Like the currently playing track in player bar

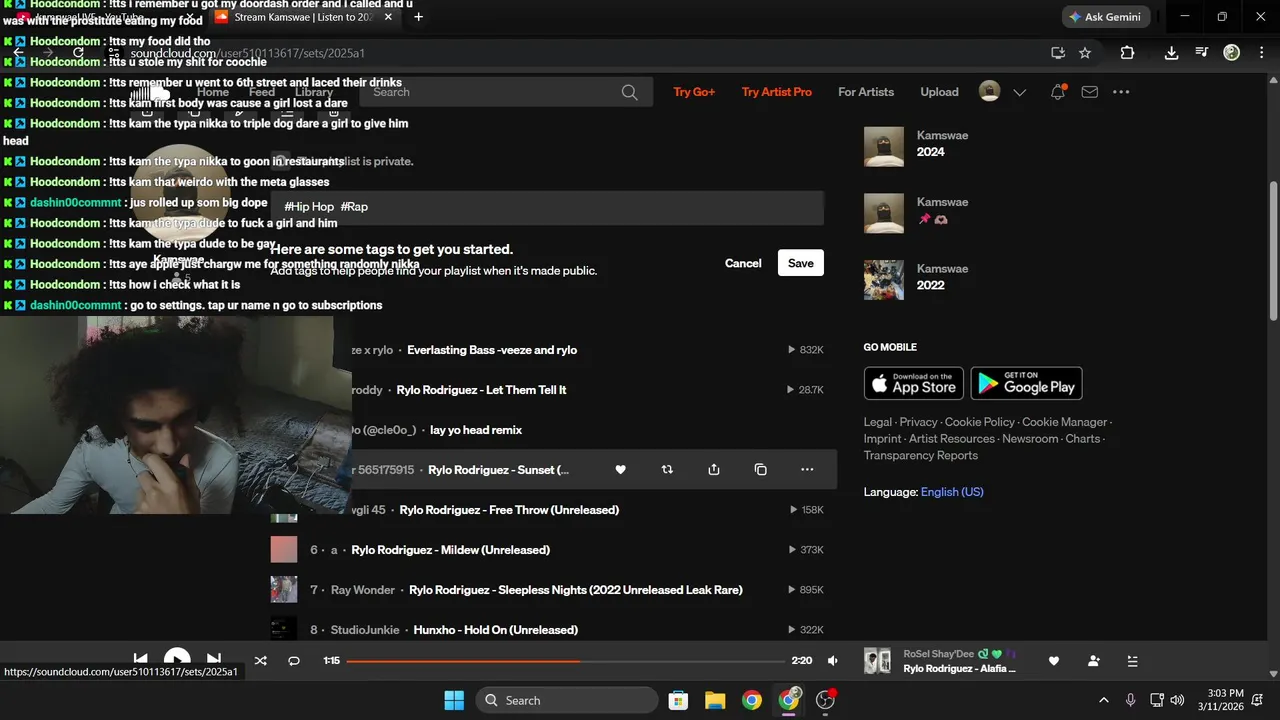point(1053,661)
